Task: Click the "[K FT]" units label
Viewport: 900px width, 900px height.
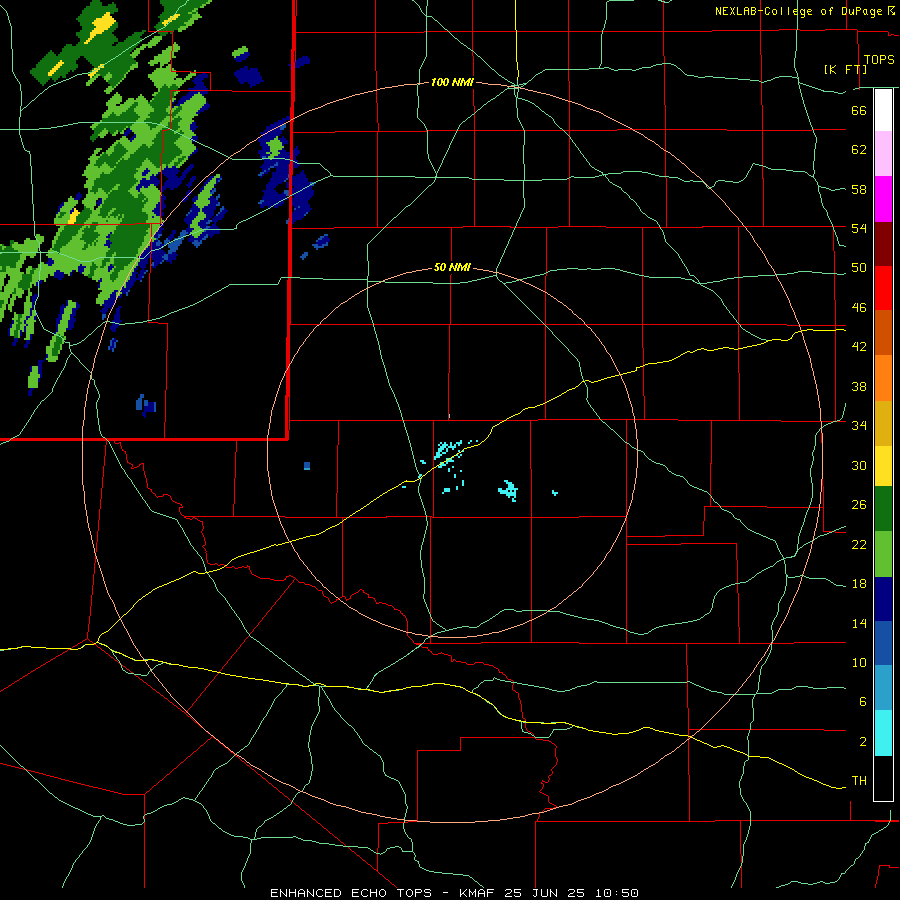Action: pyautogui.click(x=845, y=69)
